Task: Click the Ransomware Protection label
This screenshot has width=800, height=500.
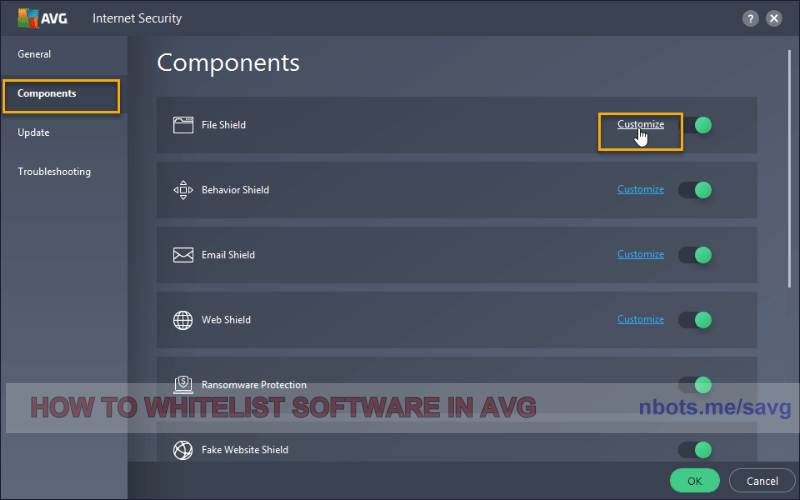Action: (254, 385)
